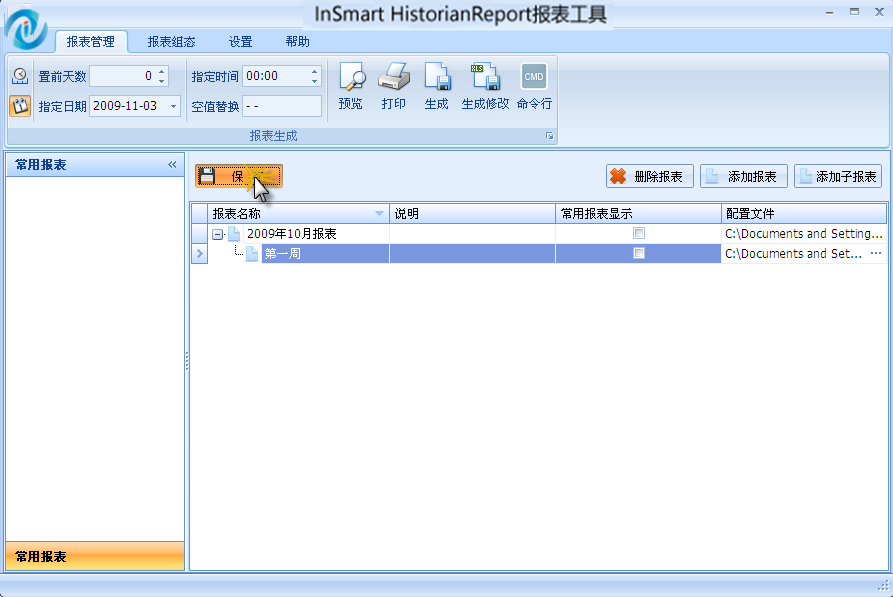The image size is (893, 597).
Task: Click the 报表生成 group dialog launcher
Action: pos(550,136)
